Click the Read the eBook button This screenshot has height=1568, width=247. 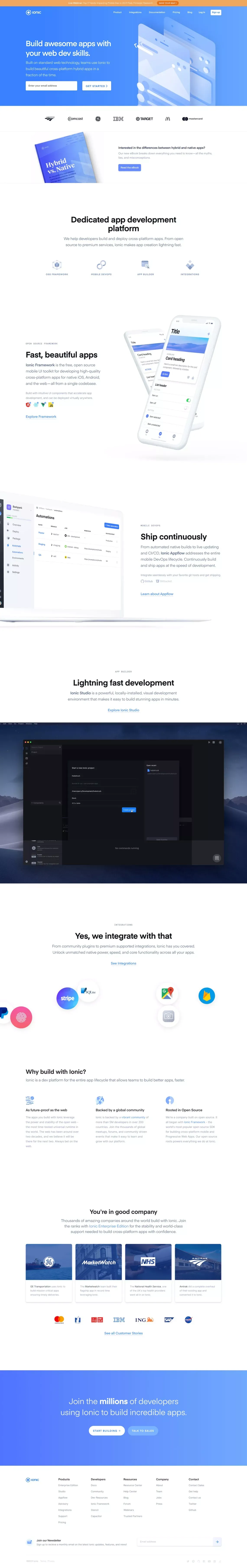point(130,167)
